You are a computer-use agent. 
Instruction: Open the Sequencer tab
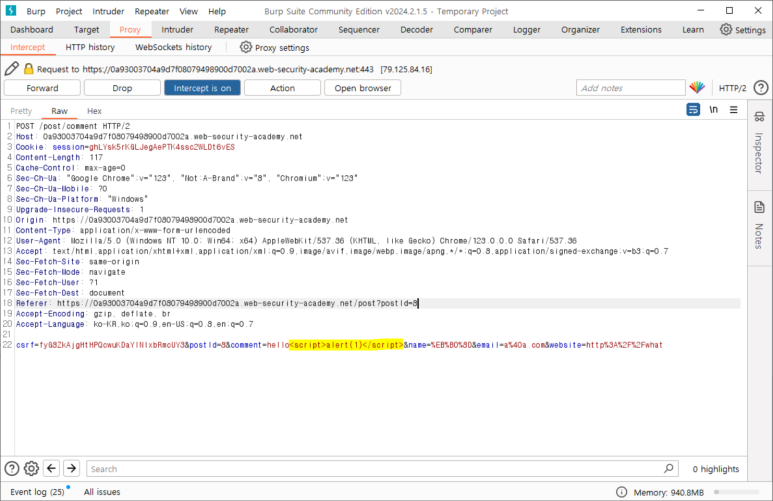[x=359, y=30]
